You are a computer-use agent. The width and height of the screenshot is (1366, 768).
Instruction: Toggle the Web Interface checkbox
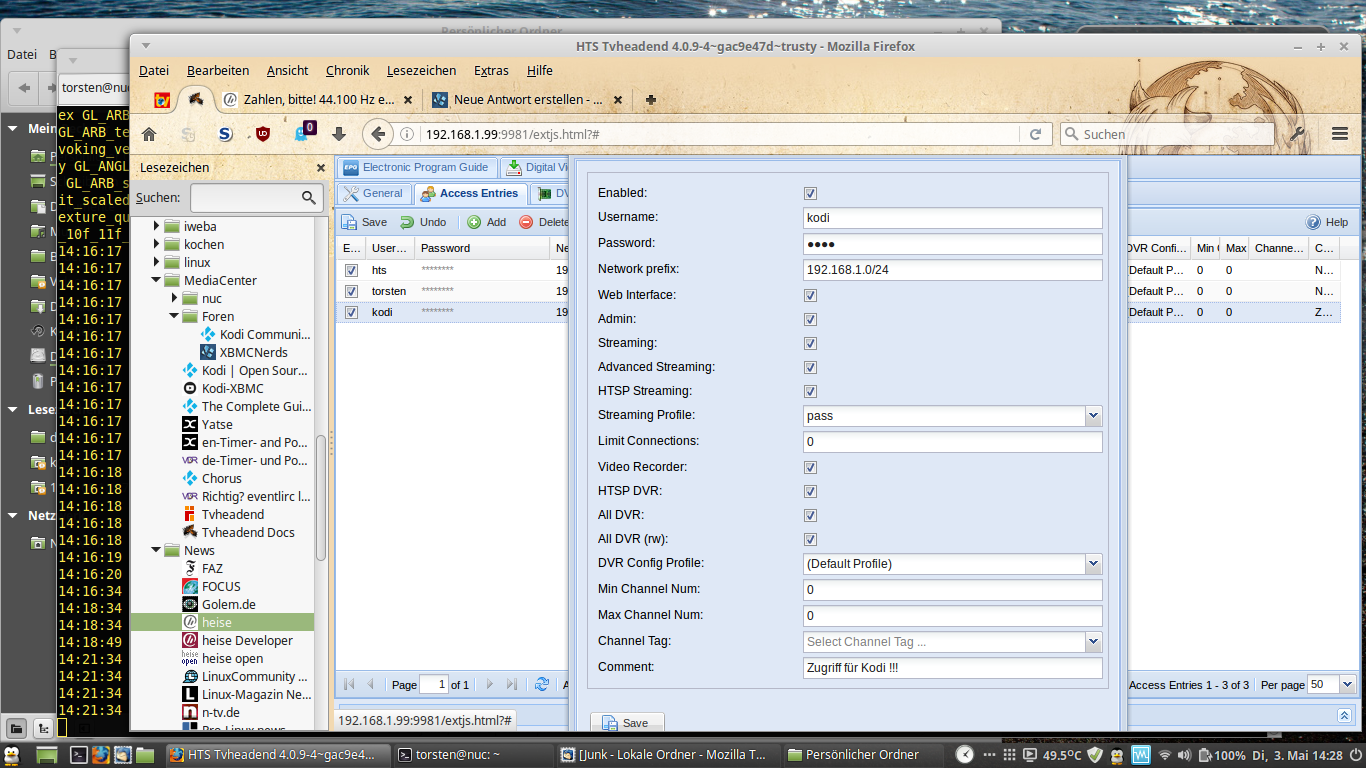click(810, 295)
